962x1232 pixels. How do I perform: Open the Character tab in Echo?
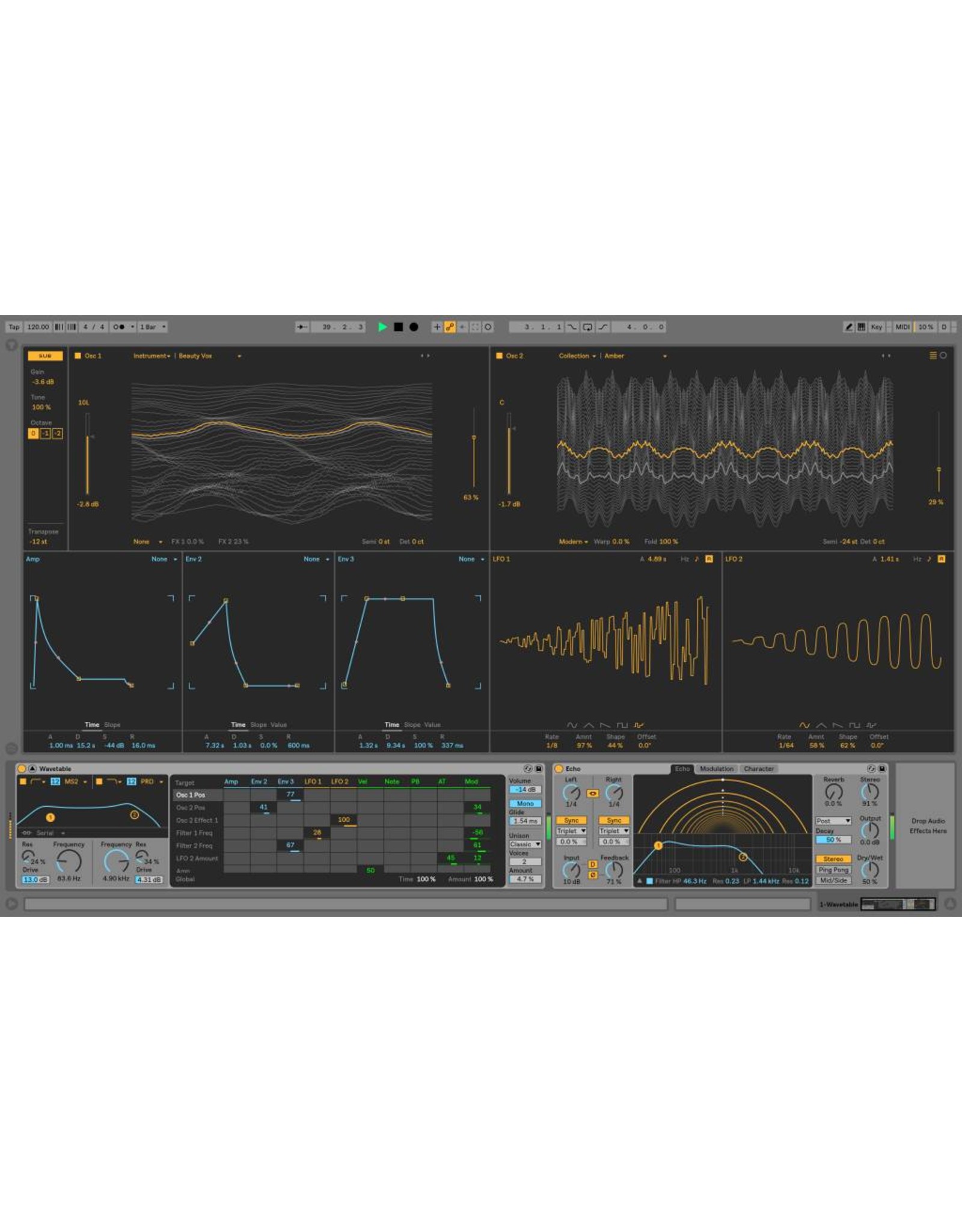(x=758, y=769)
